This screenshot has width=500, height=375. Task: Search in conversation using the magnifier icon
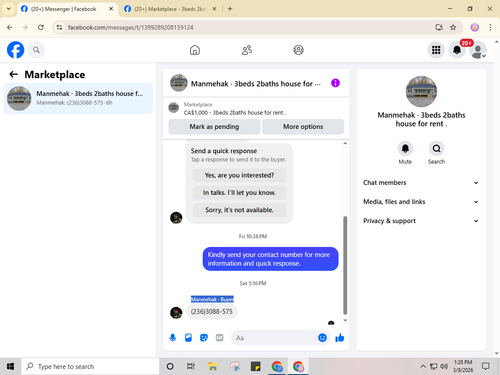pyautogui.click(x=436, y=149)
